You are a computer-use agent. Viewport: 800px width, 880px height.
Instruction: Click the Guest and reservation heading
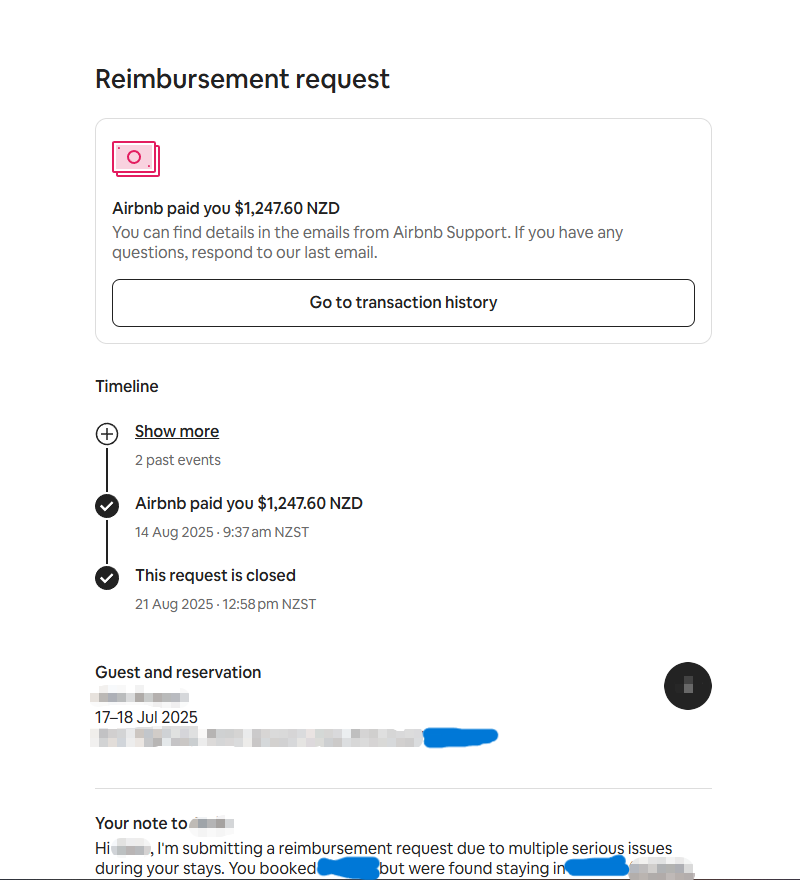coord(178,672)
